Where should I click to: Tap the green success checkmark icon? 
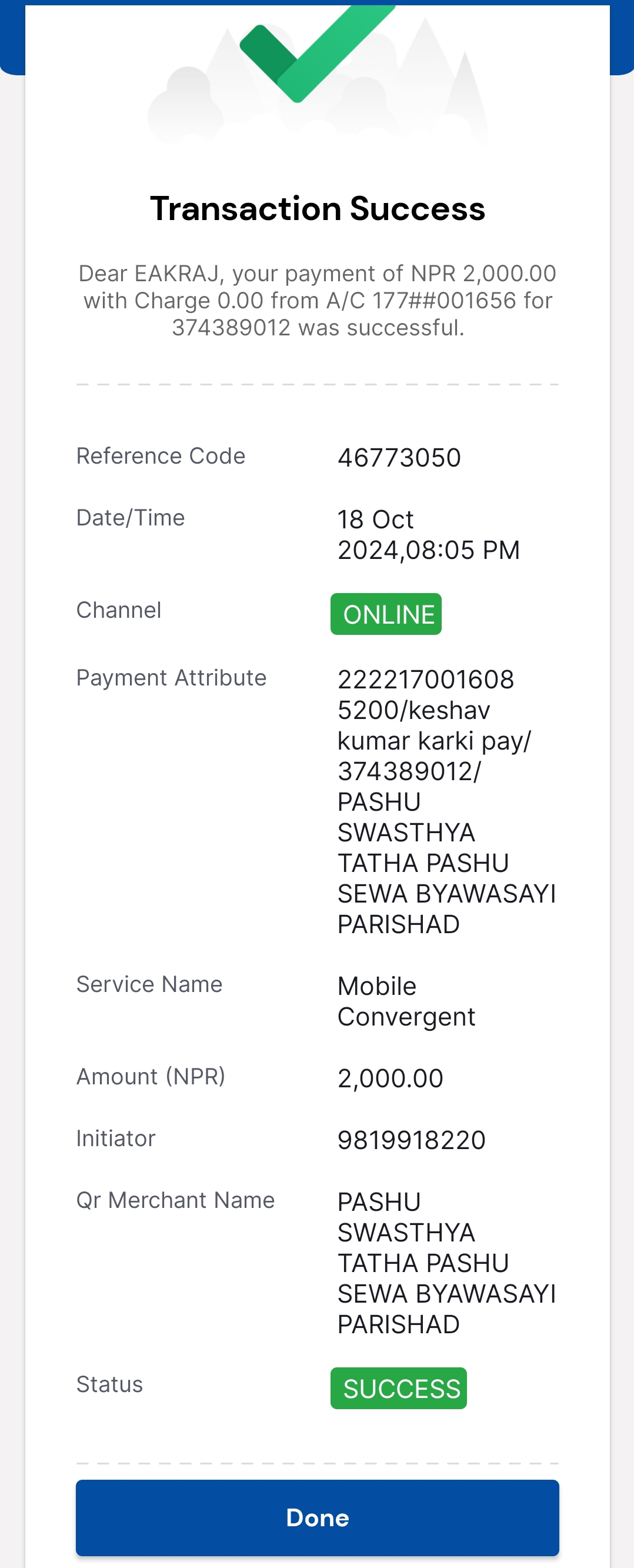(x=317, y=54)
